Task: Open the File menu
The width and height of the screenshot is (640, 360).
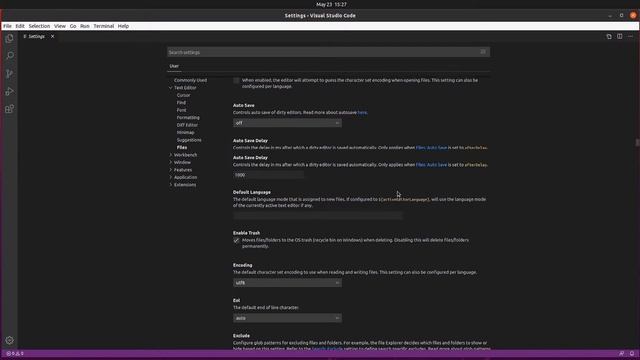Action: [7, 26]
